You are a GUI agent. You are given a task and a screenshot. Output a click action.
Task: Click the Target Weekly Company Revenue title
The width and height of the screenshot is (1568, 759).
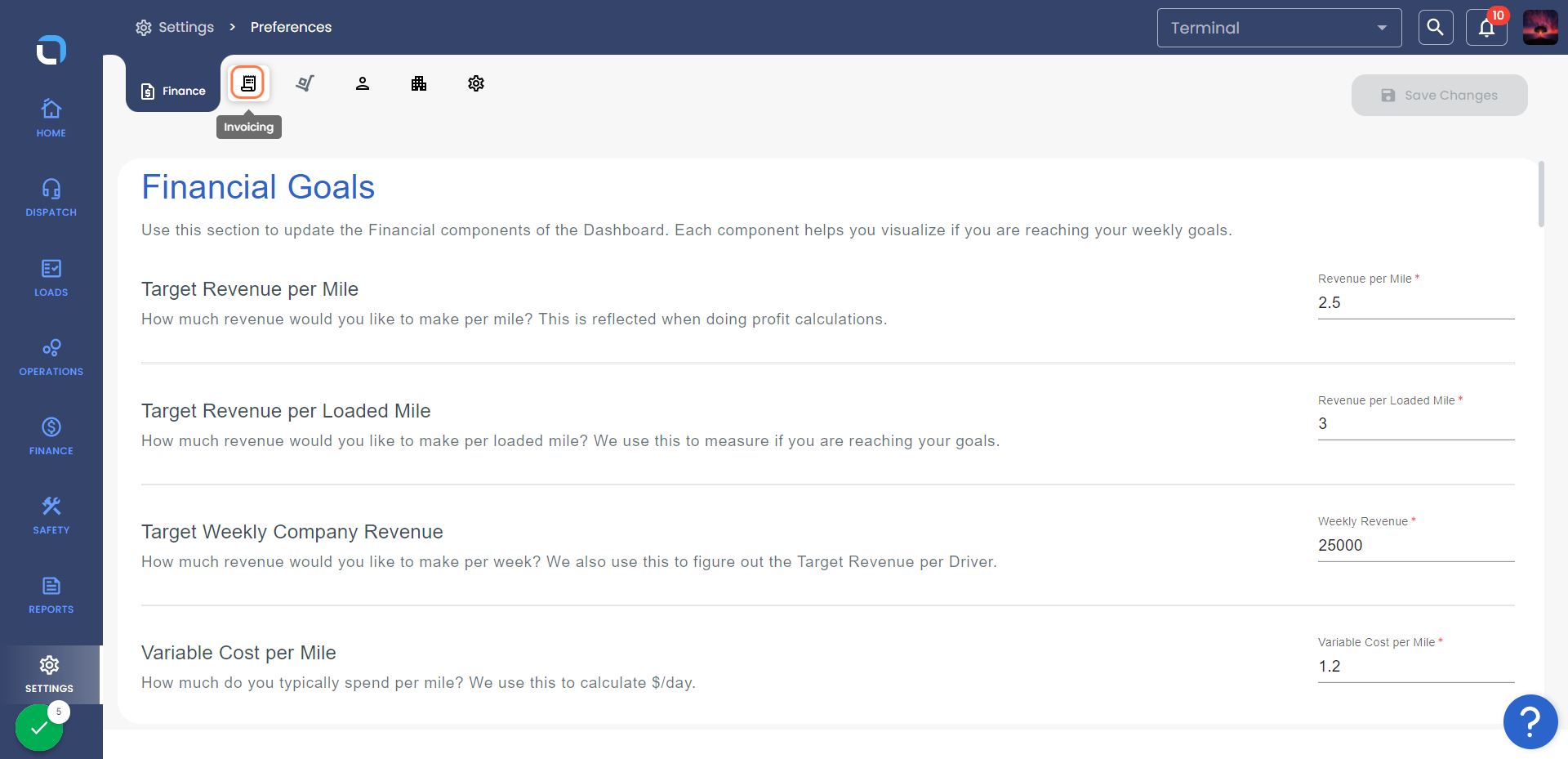click(292, 532)
